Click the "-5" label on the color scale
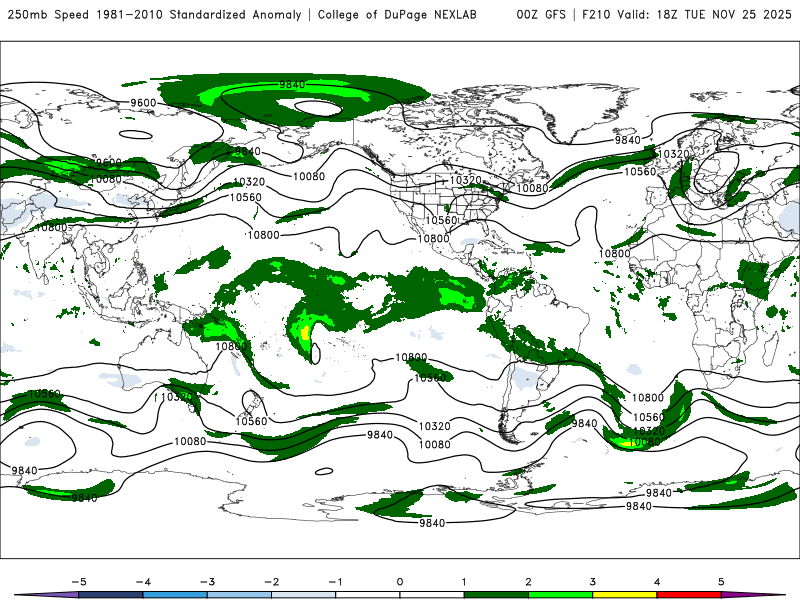Image resolution: width=800 pixels, height=600 pixels. click(x=79, y=582)
